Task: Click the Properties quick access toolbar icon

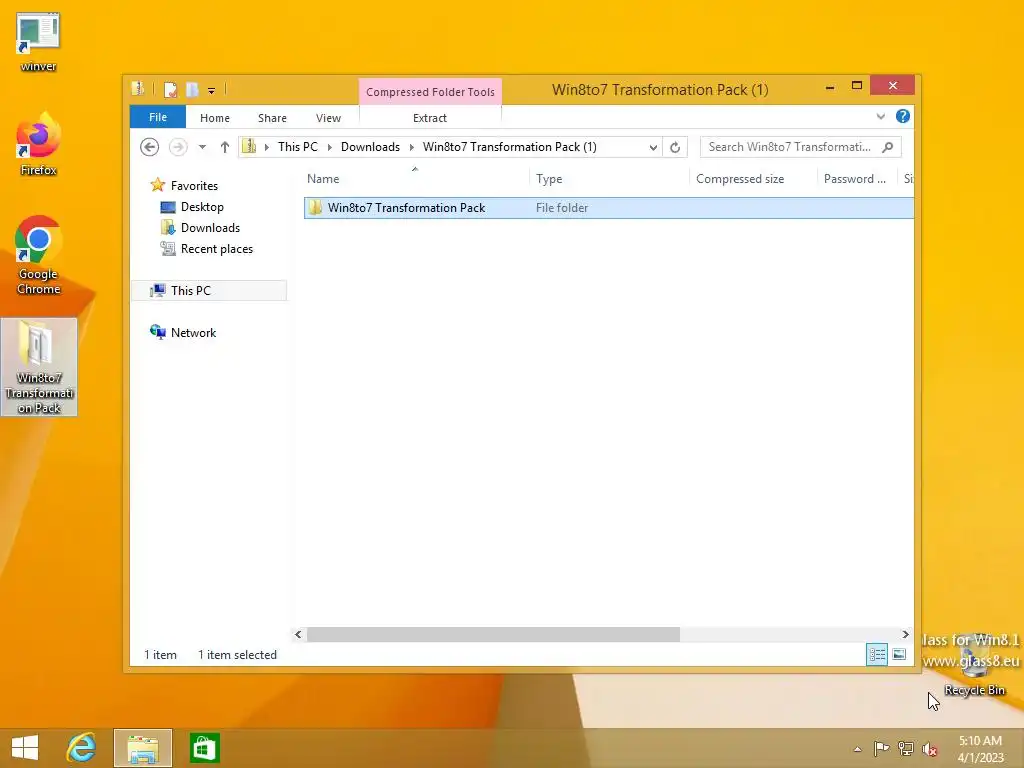Action: 170,90
